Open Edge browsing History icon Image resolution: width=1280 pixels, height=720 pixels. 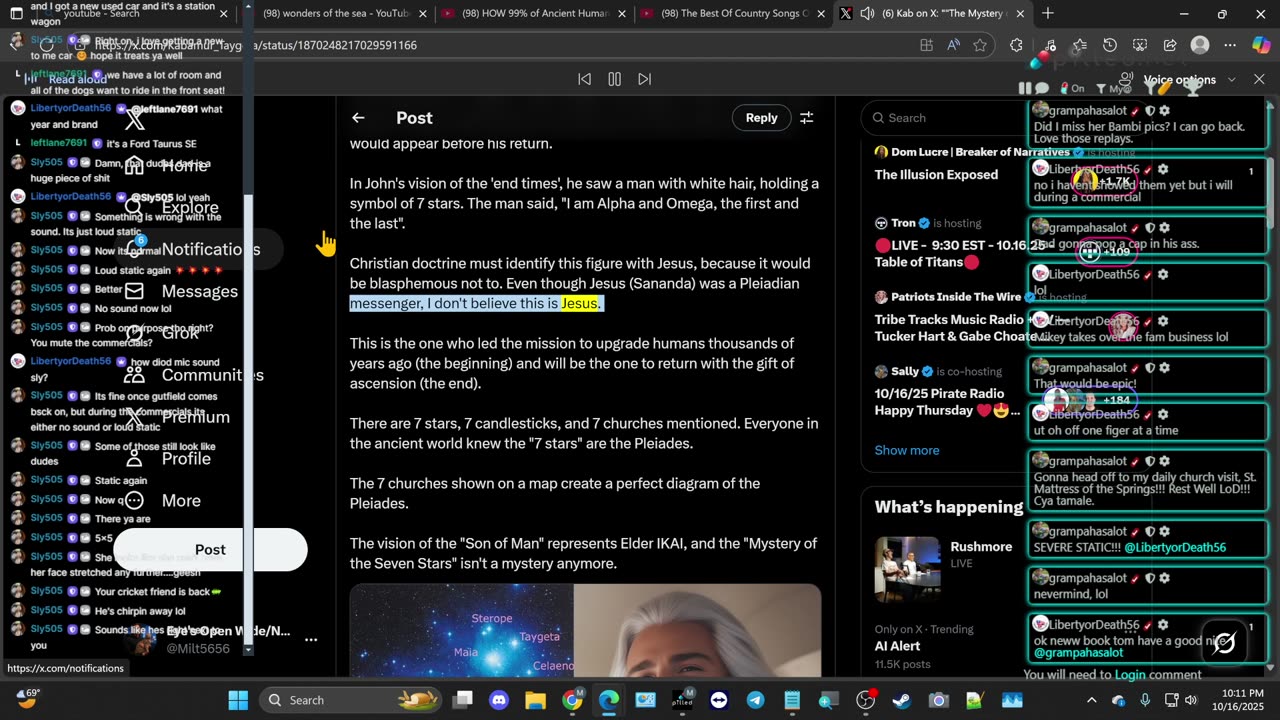[1109, 45]
